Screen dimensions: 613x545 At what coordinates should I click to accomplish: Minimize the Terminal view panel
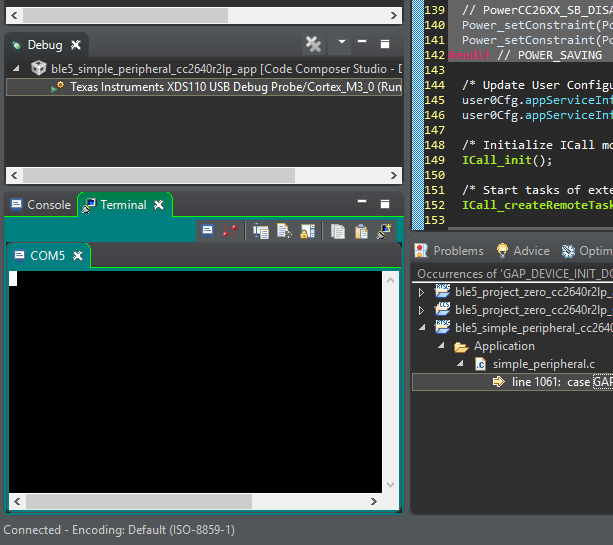pyautogui.click(x=362, y=201)
